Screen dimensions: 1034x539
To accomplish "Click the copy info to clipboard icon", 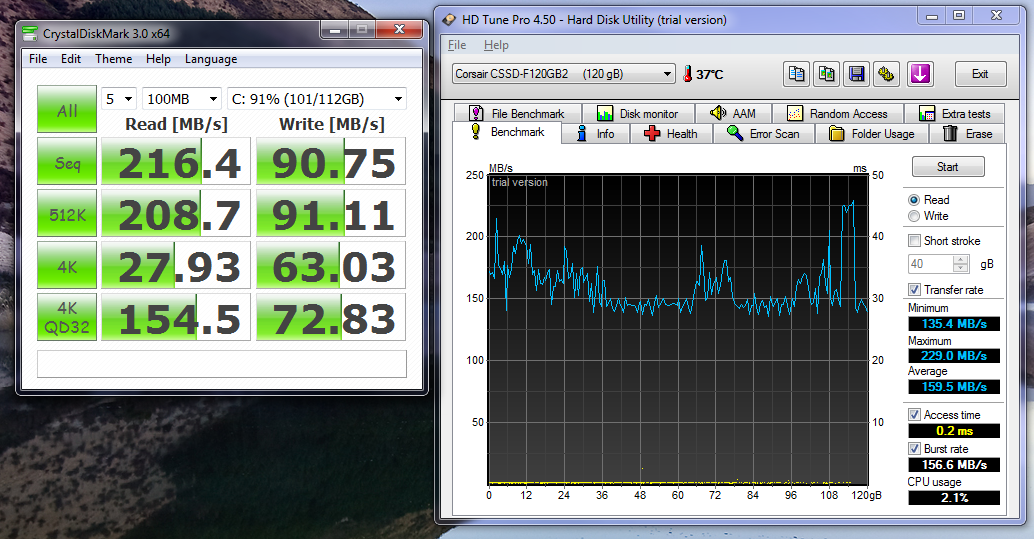I will click(x=796, y=74).
